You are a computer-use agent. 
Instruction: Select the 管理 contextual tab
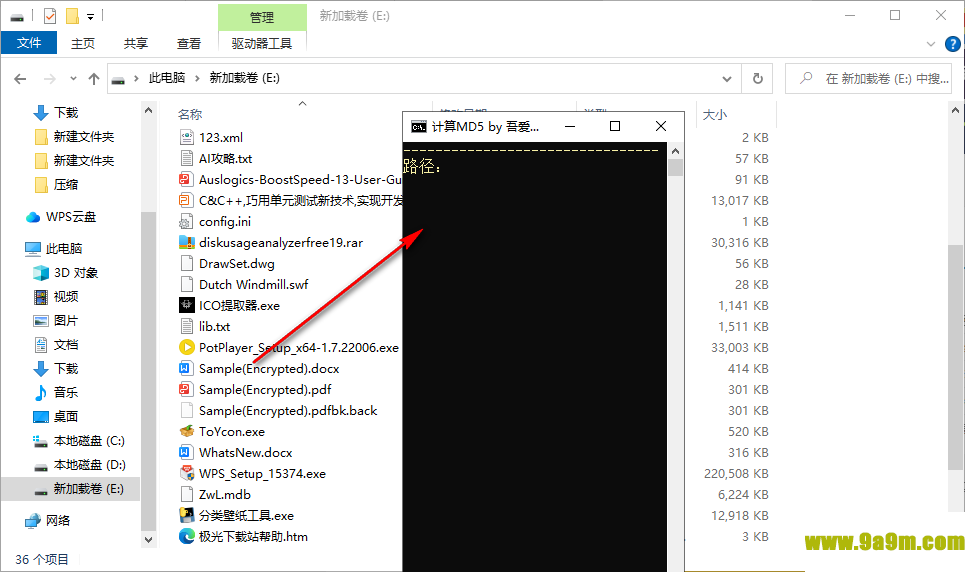pyautogui.click(x=262, y=17)
